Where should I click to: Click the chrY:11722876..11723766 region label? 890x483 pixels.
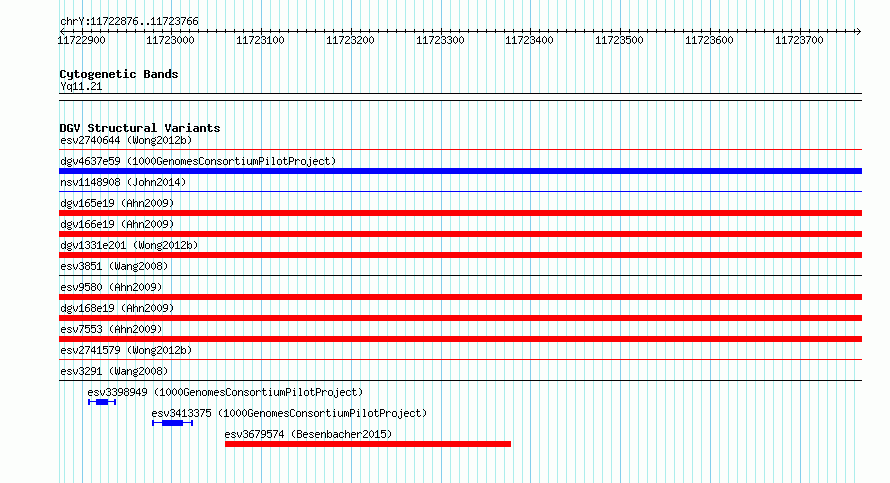click(129, 22)
